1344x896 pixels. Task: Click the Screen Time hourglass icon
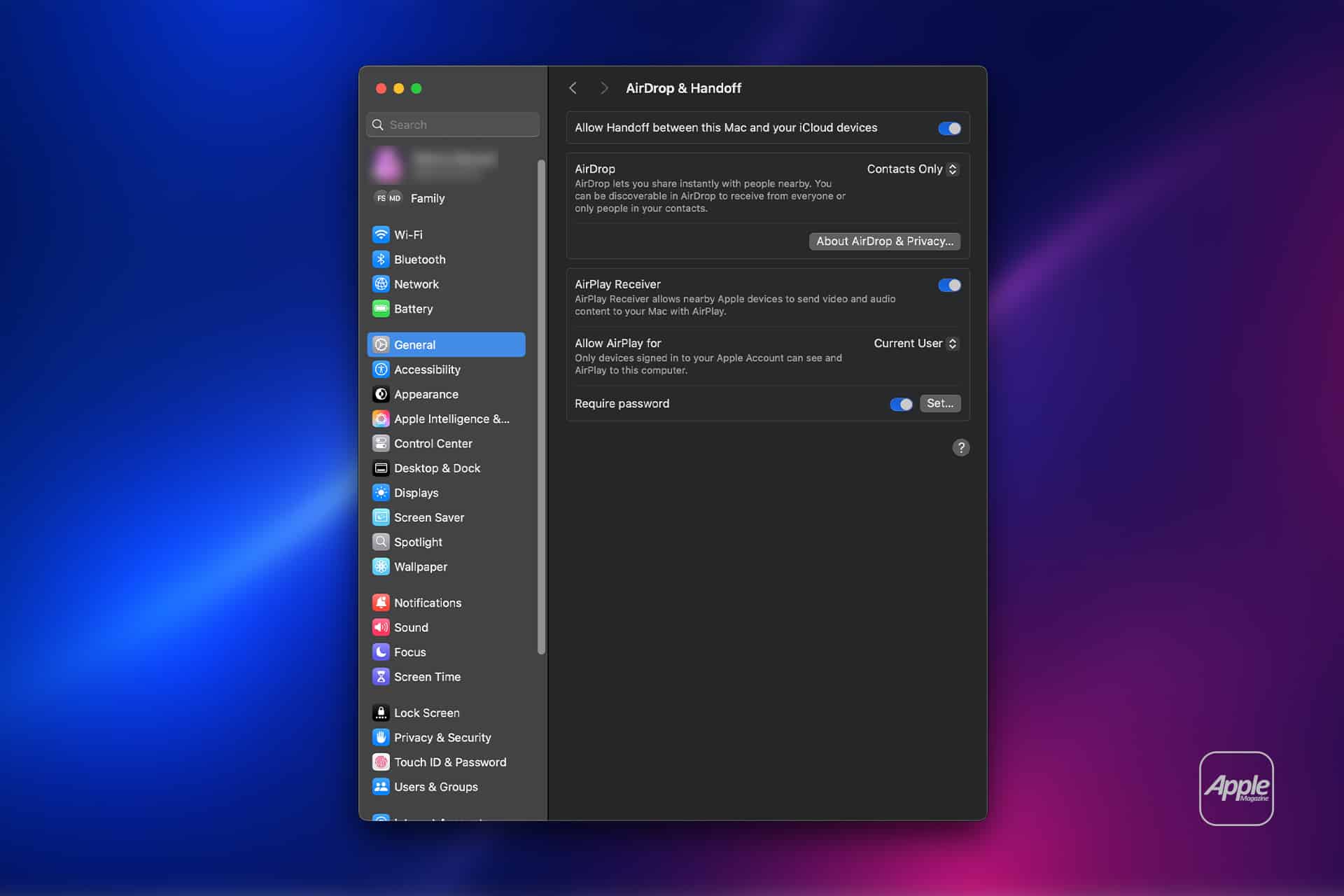[x=381, y=677]
